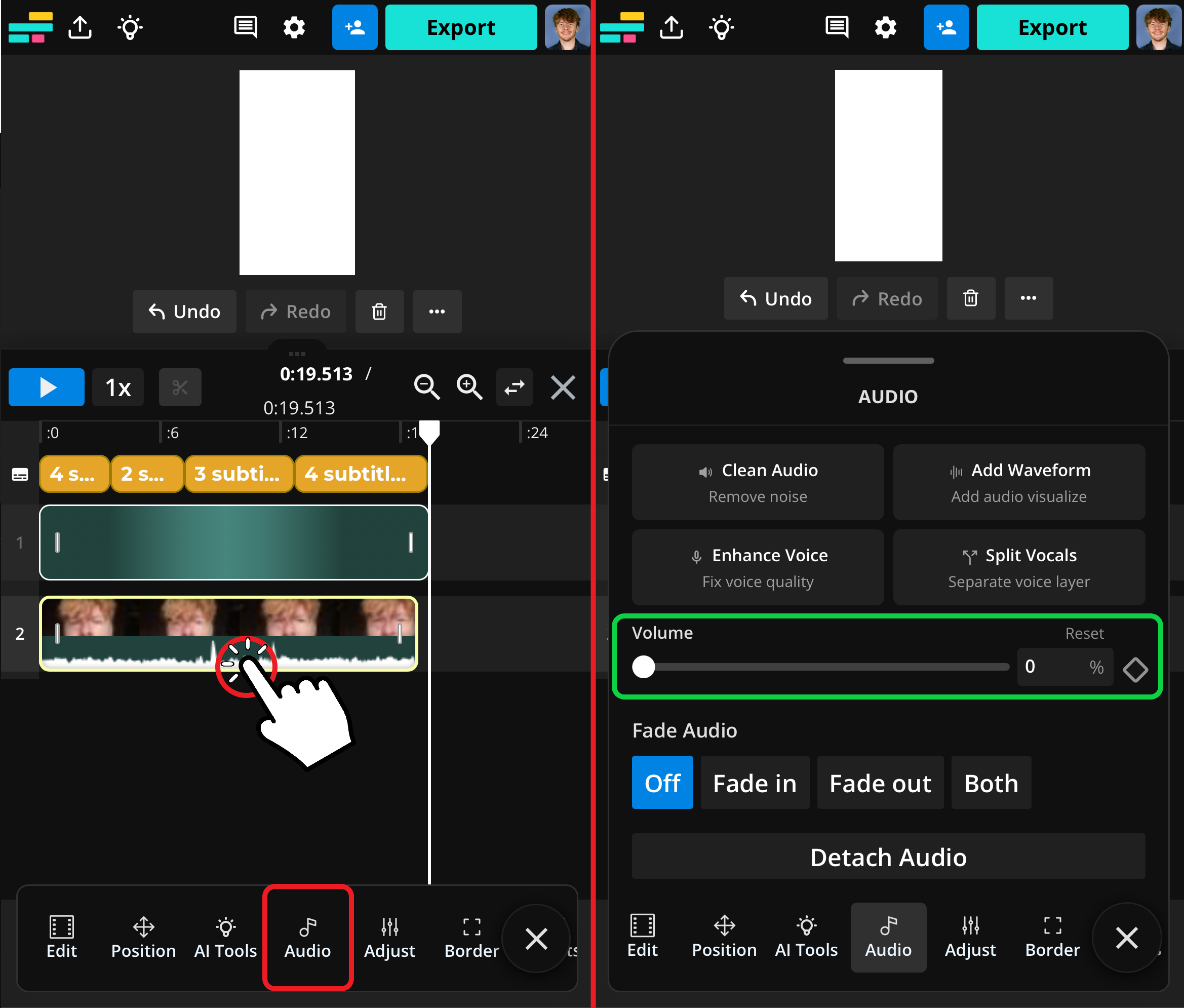
Task: Expand the preview options with the three dots
Action: click(296, 353)
